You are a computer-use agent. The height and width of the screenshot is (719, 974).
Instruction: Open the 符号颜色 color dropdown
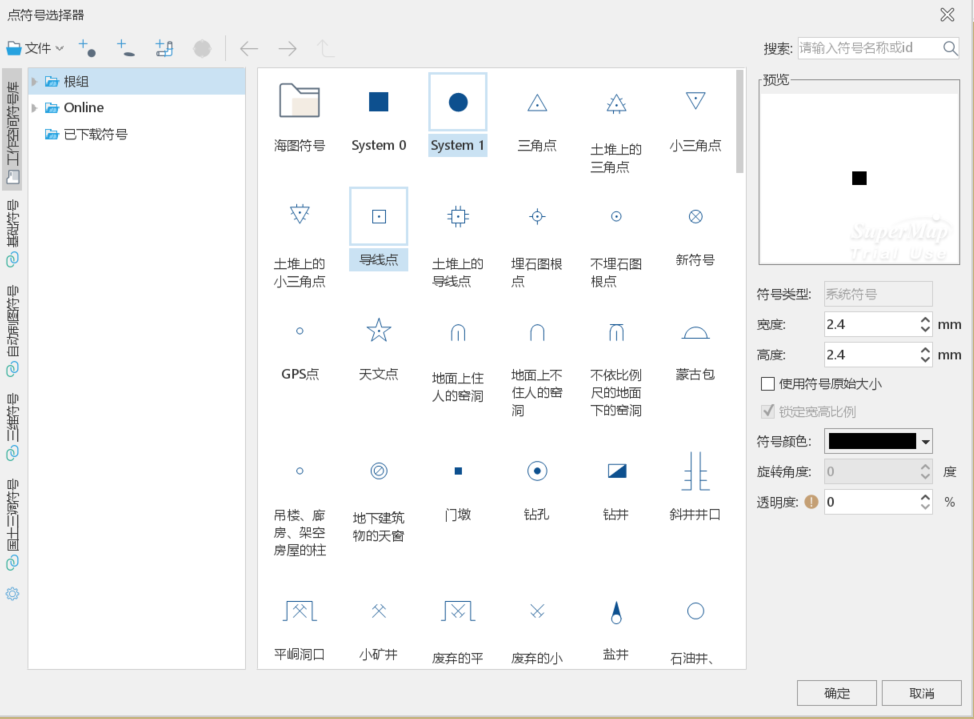click(x=925, y=442)
